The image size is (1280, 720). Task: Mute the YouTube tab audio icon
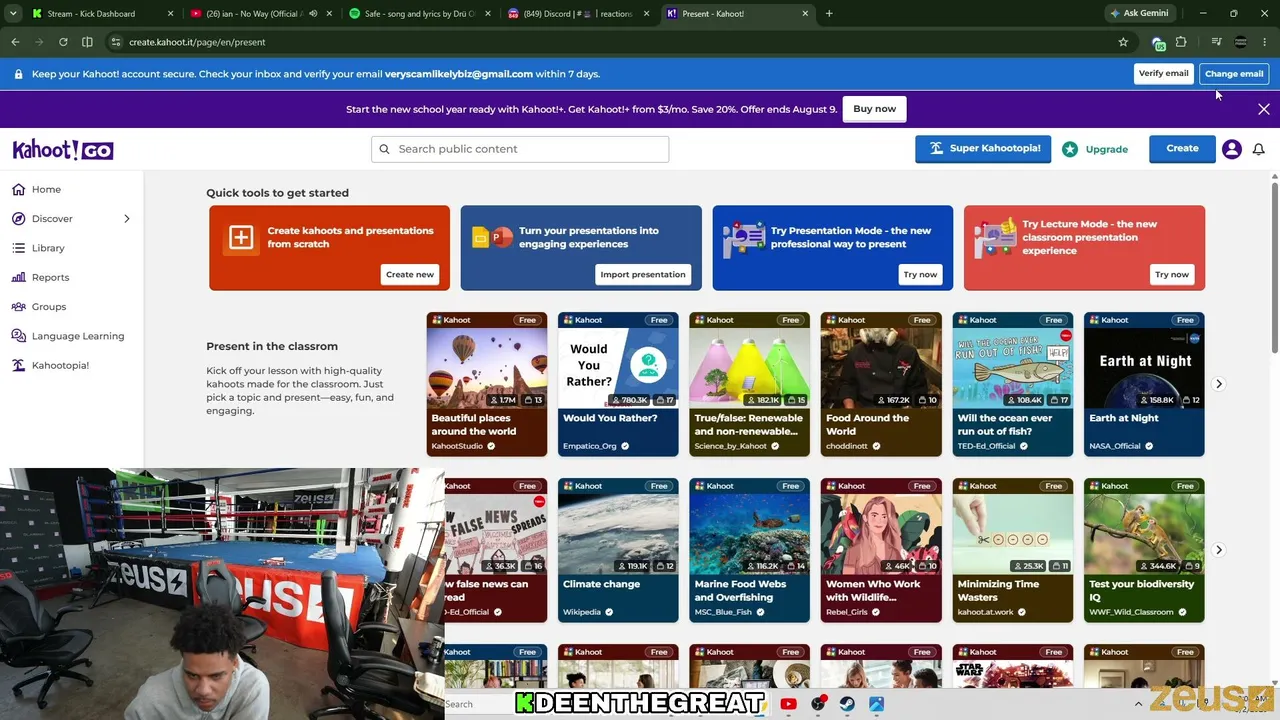tap(313, 14)
